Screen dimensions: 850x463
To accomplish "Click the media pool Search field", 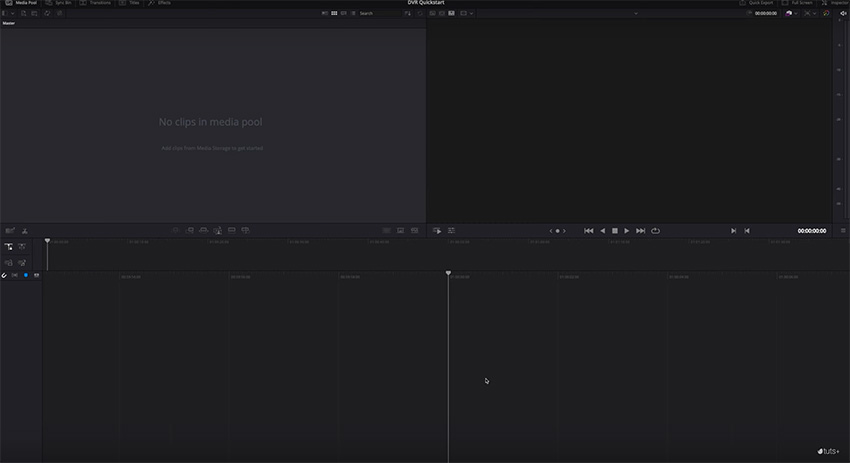I will point(379,13).
